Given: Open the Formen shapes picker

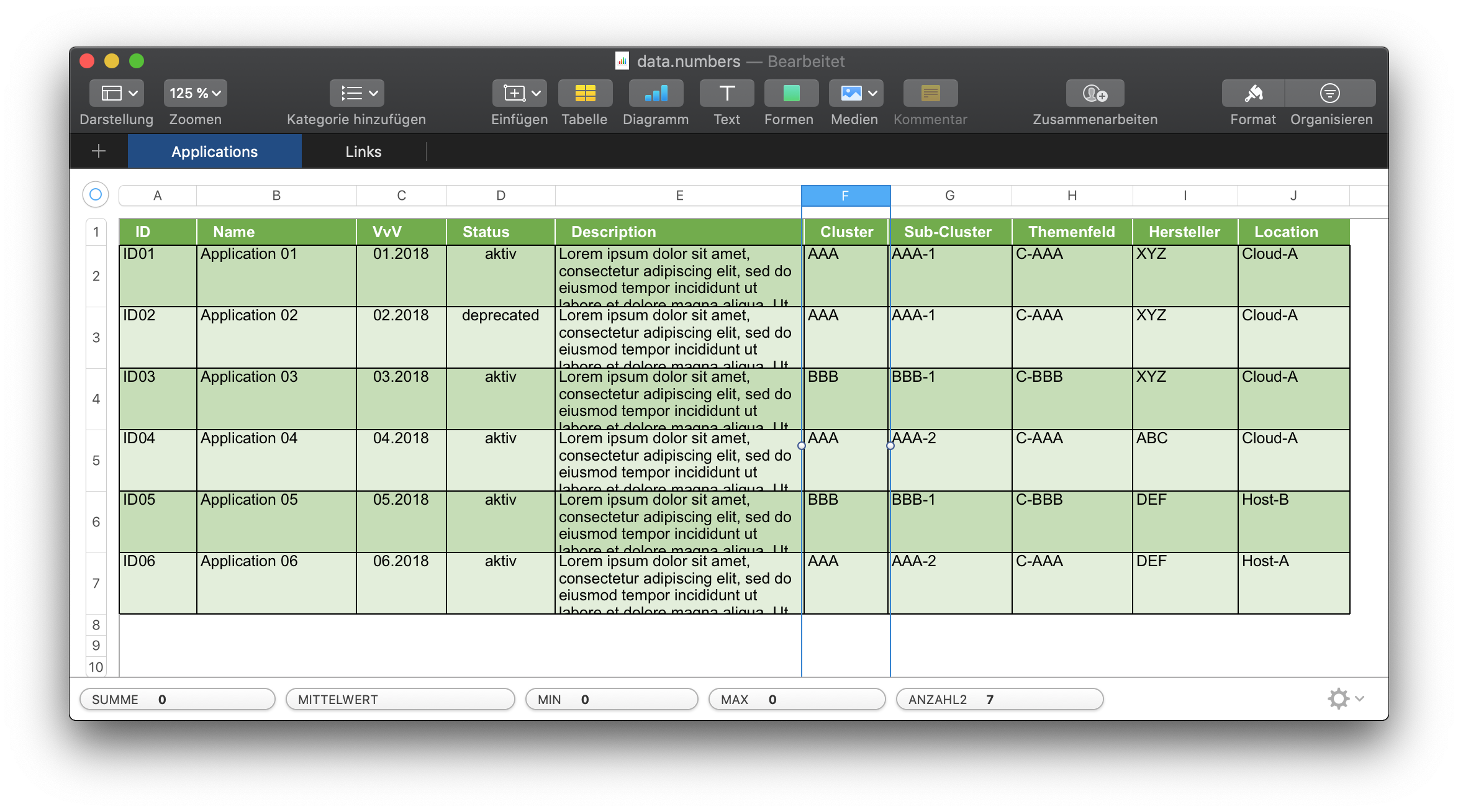Looking at the screenshot, I should pos(790,94).
